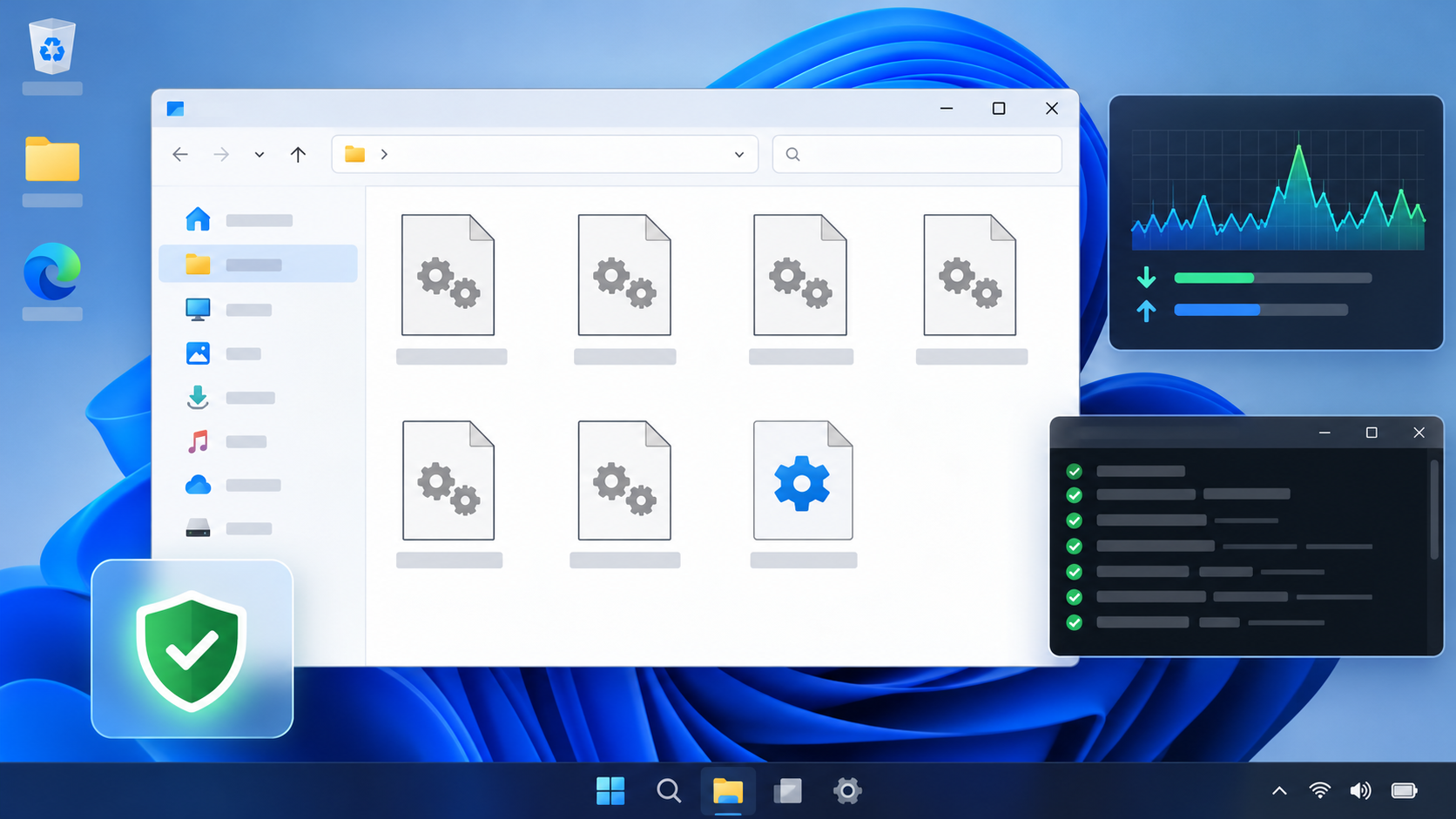Select the third gray gears file, top row
The image size is (1456, 819).
[800, 275]
